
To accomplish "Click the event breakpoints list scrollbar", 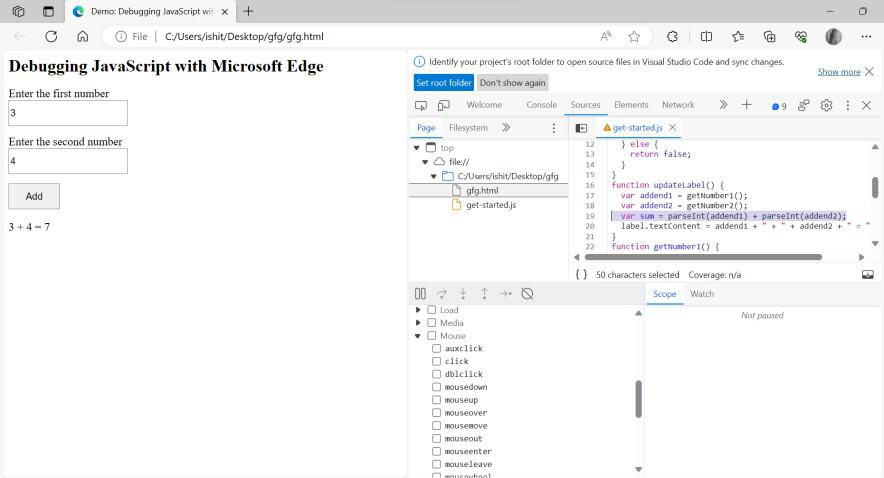I will click(x=638, y=399).
